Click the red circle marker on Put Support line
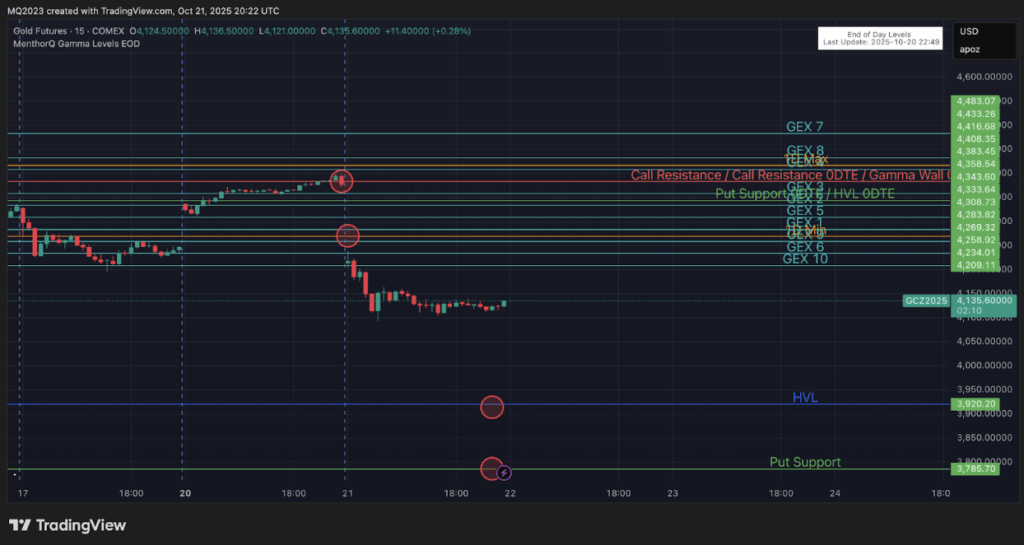 (490, 468)
